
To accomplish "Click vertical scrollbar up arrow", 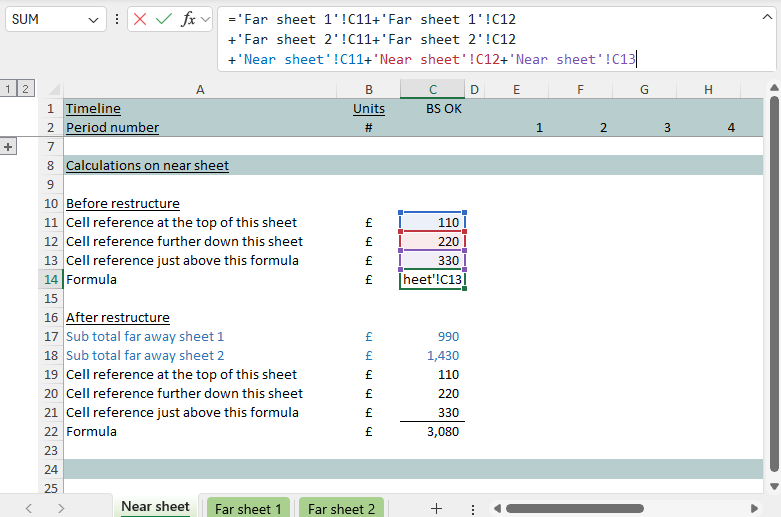I will coord(773,89).
